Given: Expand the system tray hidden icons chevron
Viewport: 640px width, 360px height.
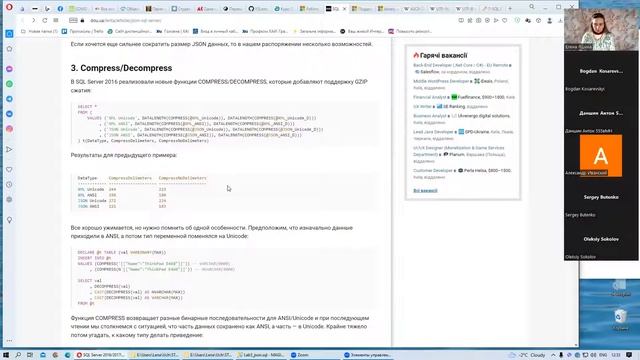Looking at the screenshot, I should click(553, 355).
